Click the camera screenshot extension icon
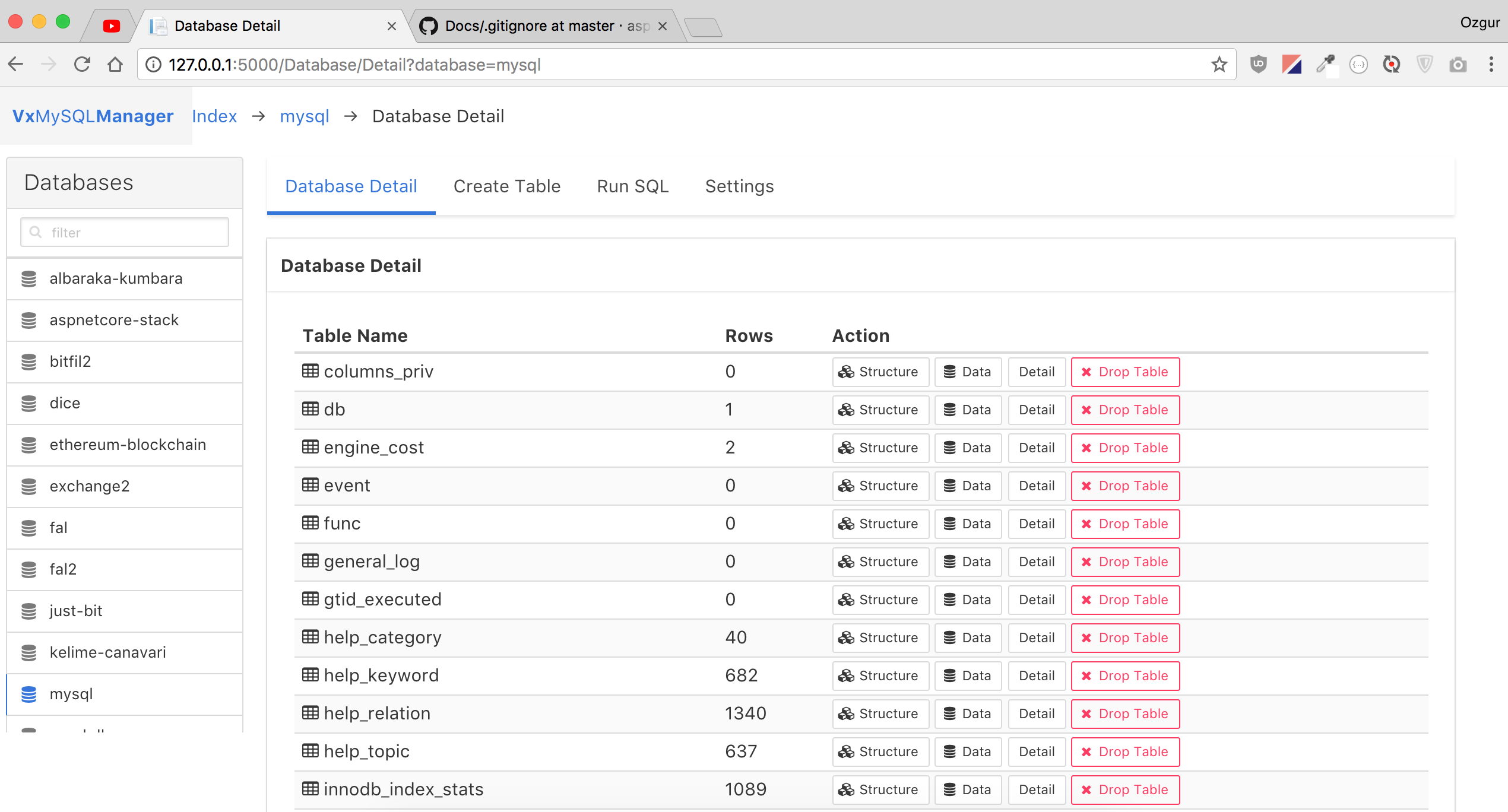 [x=1458, y=64]
